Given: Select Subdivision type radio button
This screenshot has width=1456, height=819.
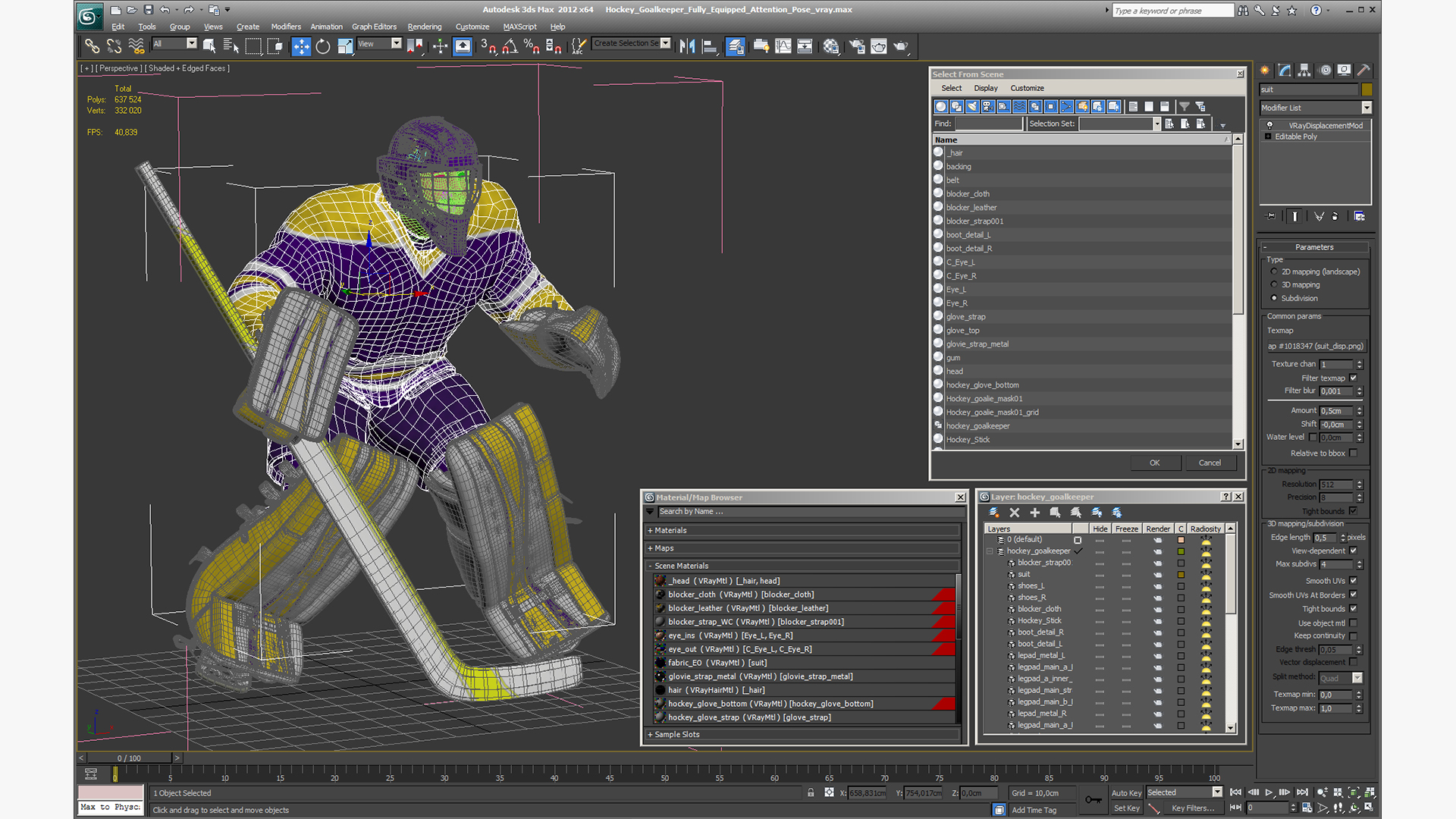Looking at the screenshot, I should click(x=1274, y=298).
